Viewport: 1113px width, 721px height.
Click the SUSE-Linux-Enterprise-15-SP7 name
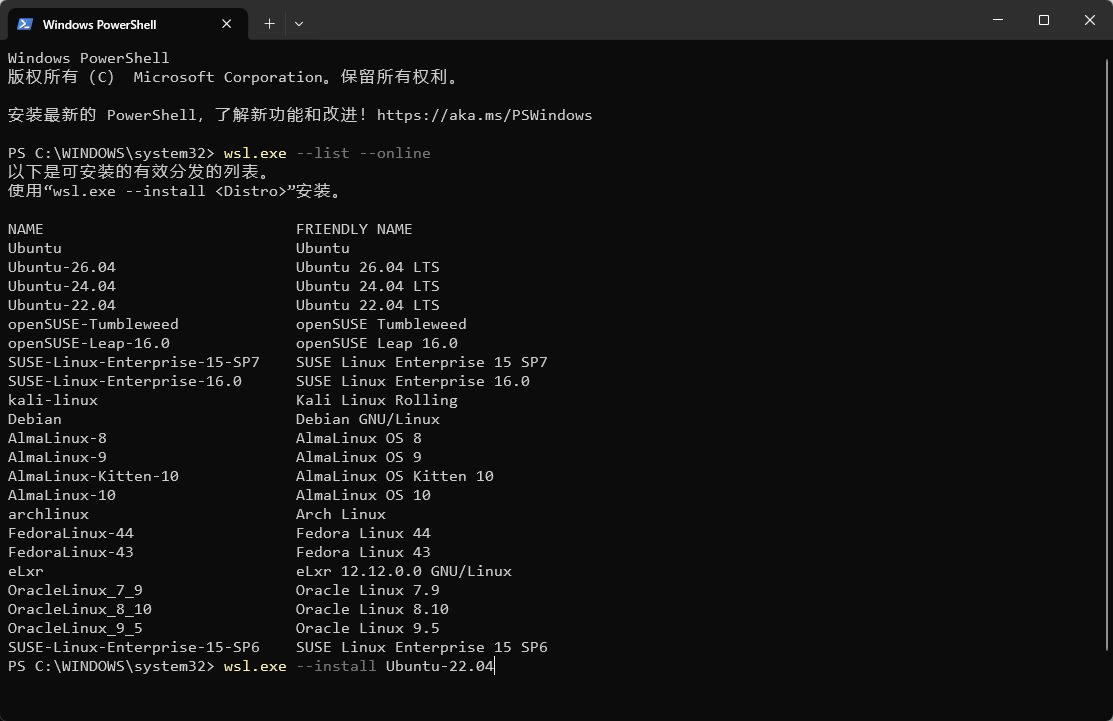pos(133,362)
